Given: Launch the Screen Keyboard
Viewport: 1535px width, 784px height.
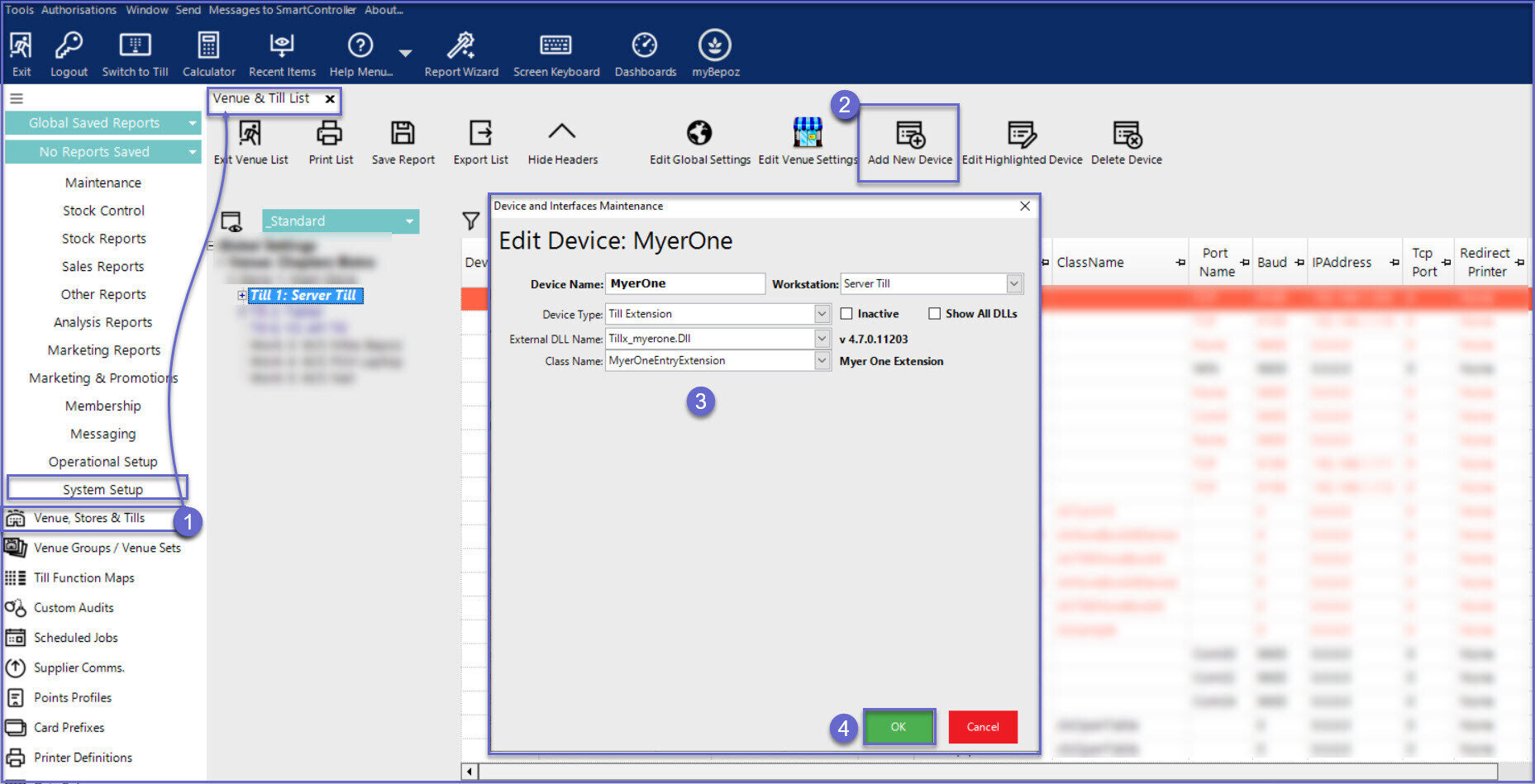Looking at the screenshot, I should pos(555,46).
